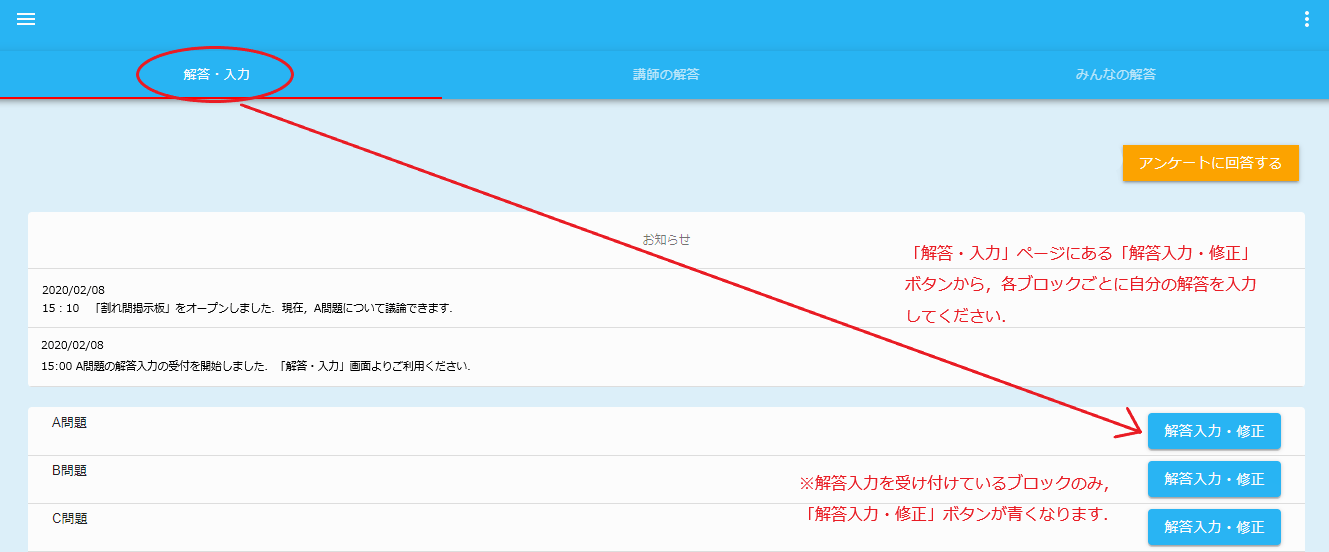Image resolution: width=1329 pixels, height=552 pixels.
Task: Select the 2020/02/08 date above the 15:10 notice
Action: click(x=73, y=290)
